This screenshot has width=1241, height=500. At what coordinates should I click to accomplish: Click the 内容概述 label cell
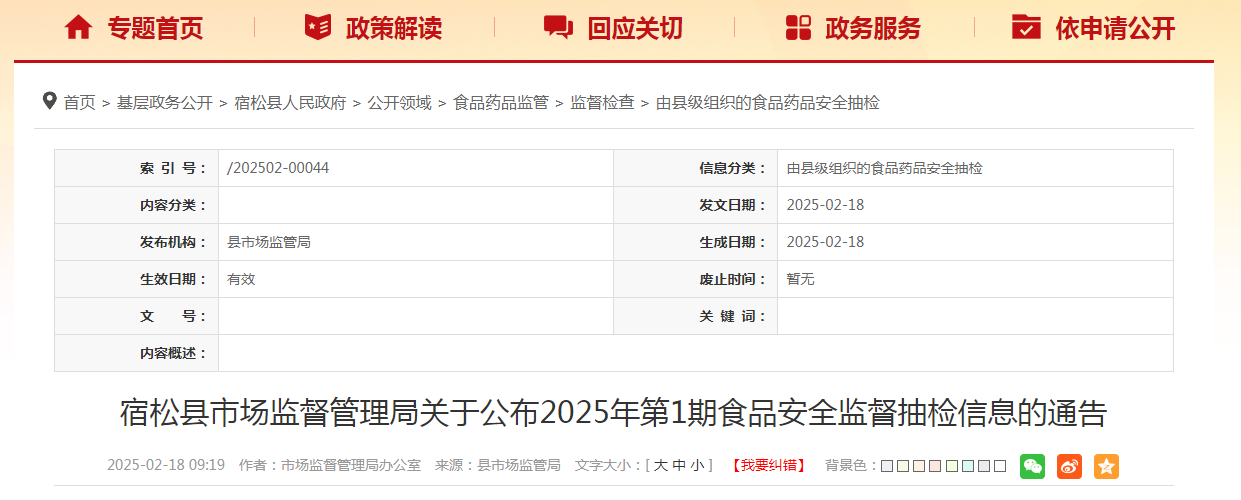[x=137, y=353]
